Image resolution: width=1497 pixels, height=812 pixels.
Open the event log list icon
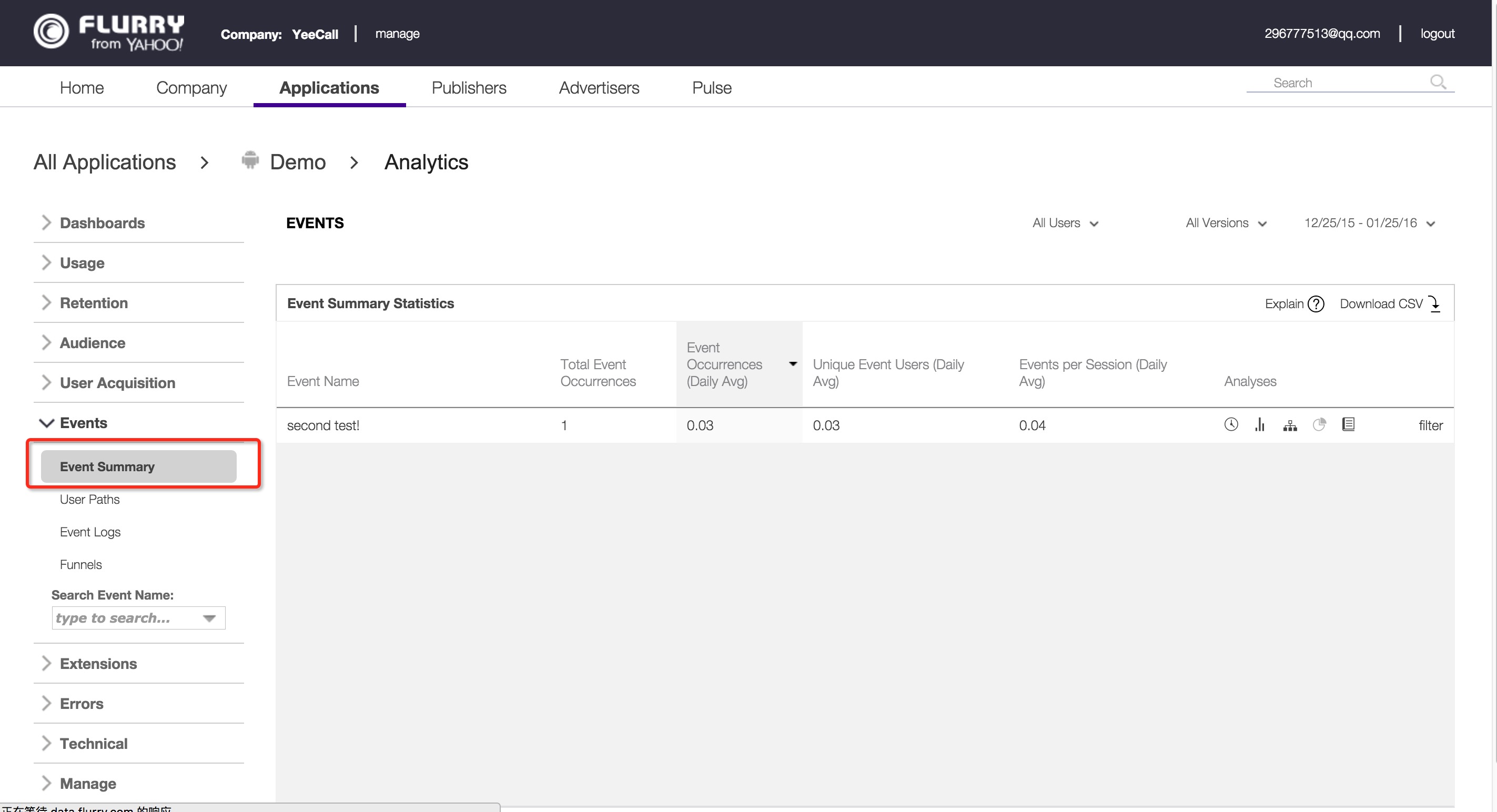[x=1349, y=424]
